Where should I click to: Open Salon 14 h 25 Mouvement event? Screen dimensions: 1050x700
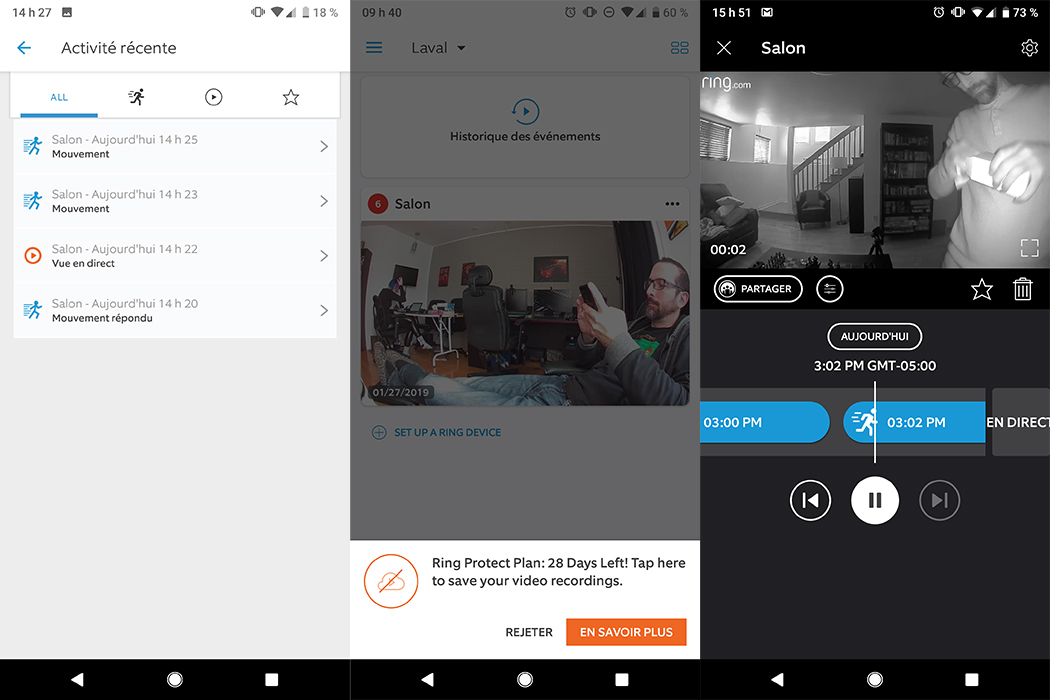pos(175,147)
